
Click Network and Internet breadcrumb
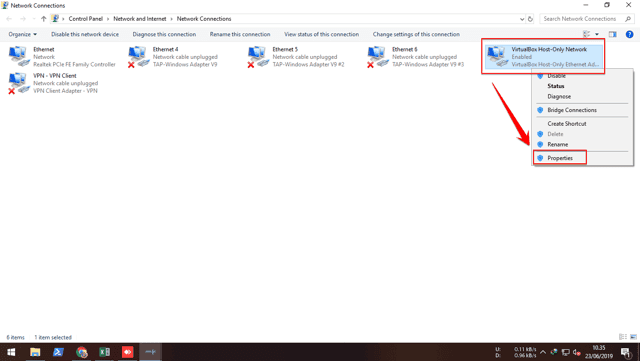[140, 19]
